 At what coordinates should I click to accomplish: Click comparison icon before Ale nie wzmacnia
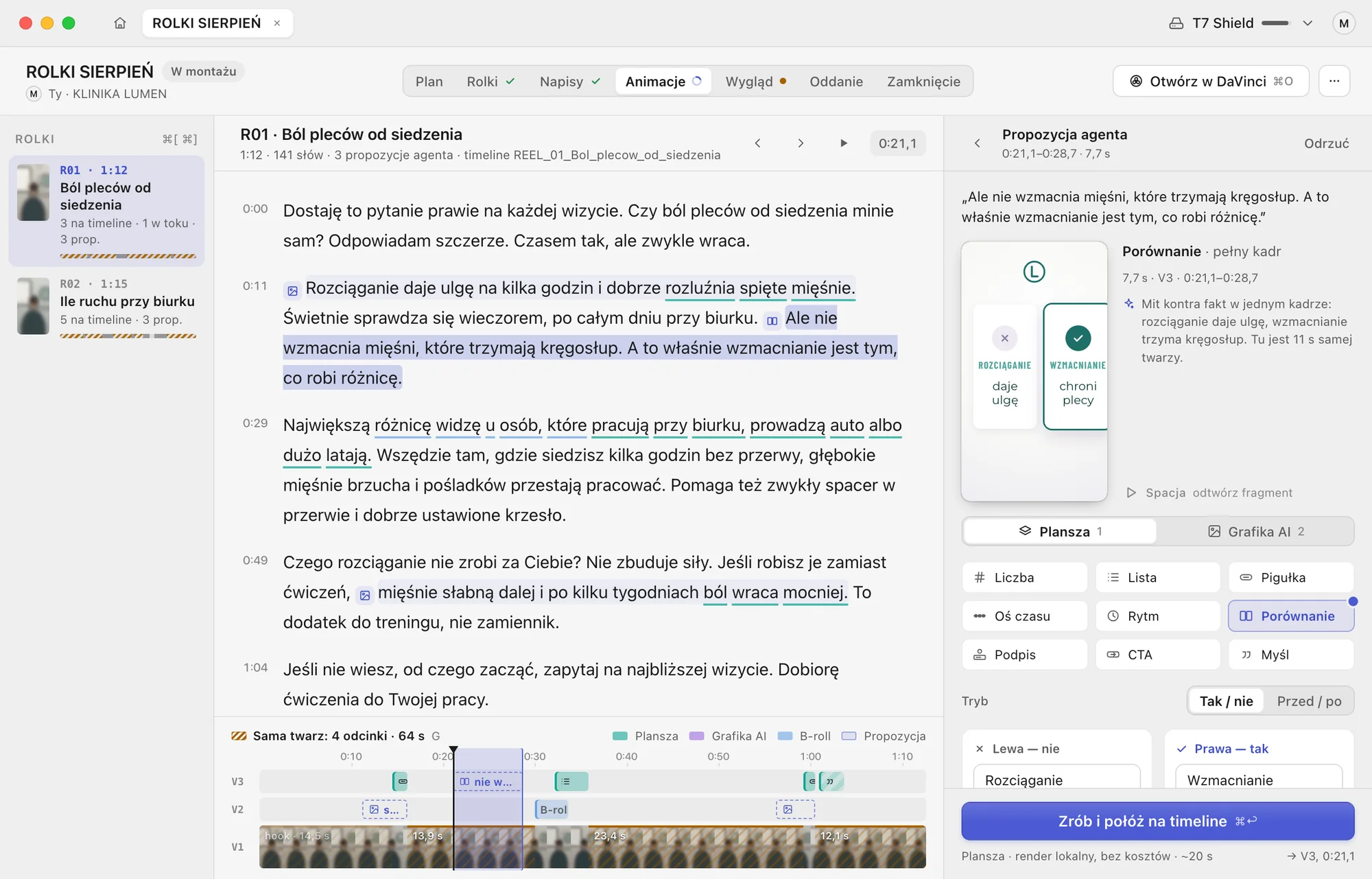(772, 320)
